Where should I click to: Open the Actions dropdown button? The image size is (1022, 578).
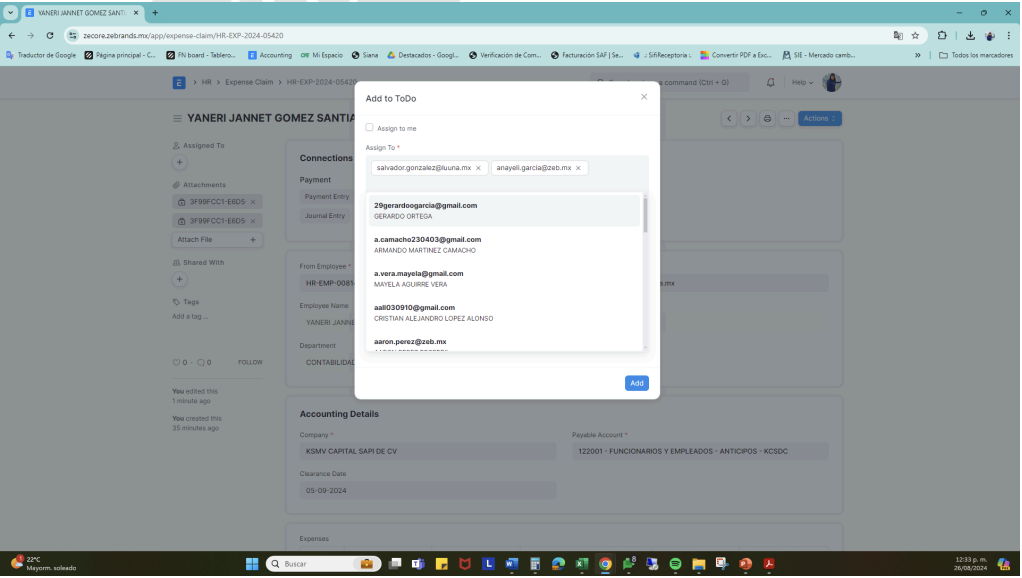(x=820, y=118)
